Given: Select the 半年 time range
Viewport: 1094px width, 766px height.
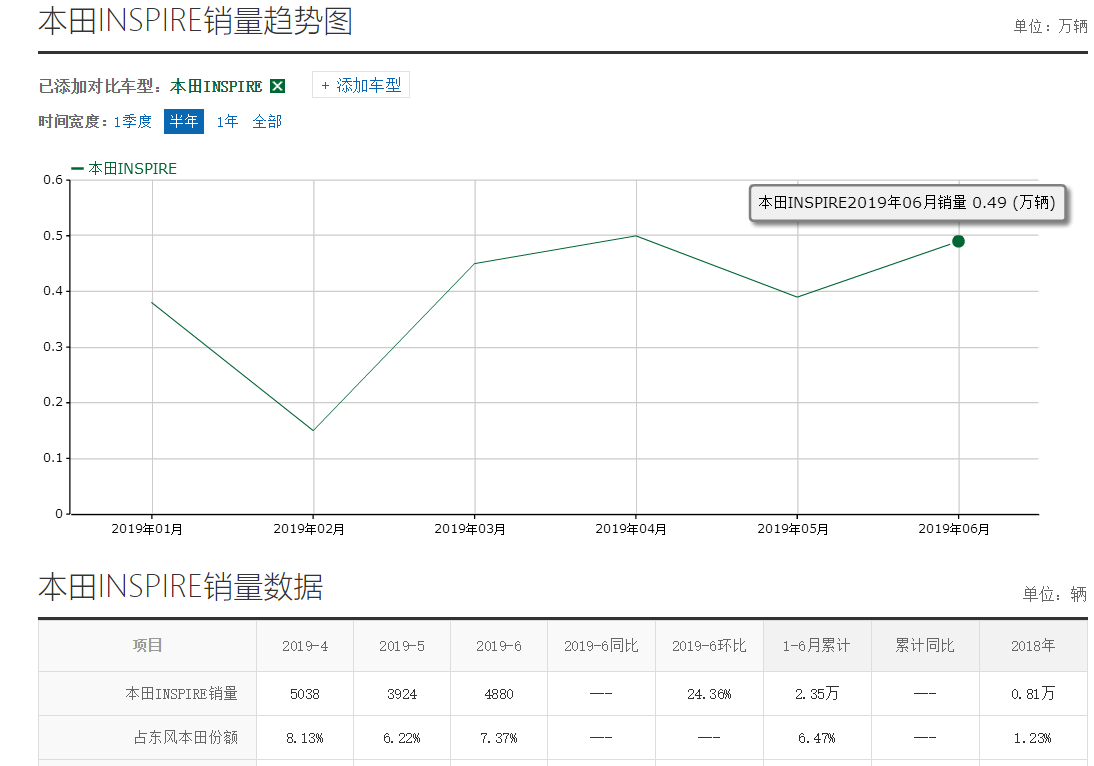Looking at the screenshot, I should (183, 121).
